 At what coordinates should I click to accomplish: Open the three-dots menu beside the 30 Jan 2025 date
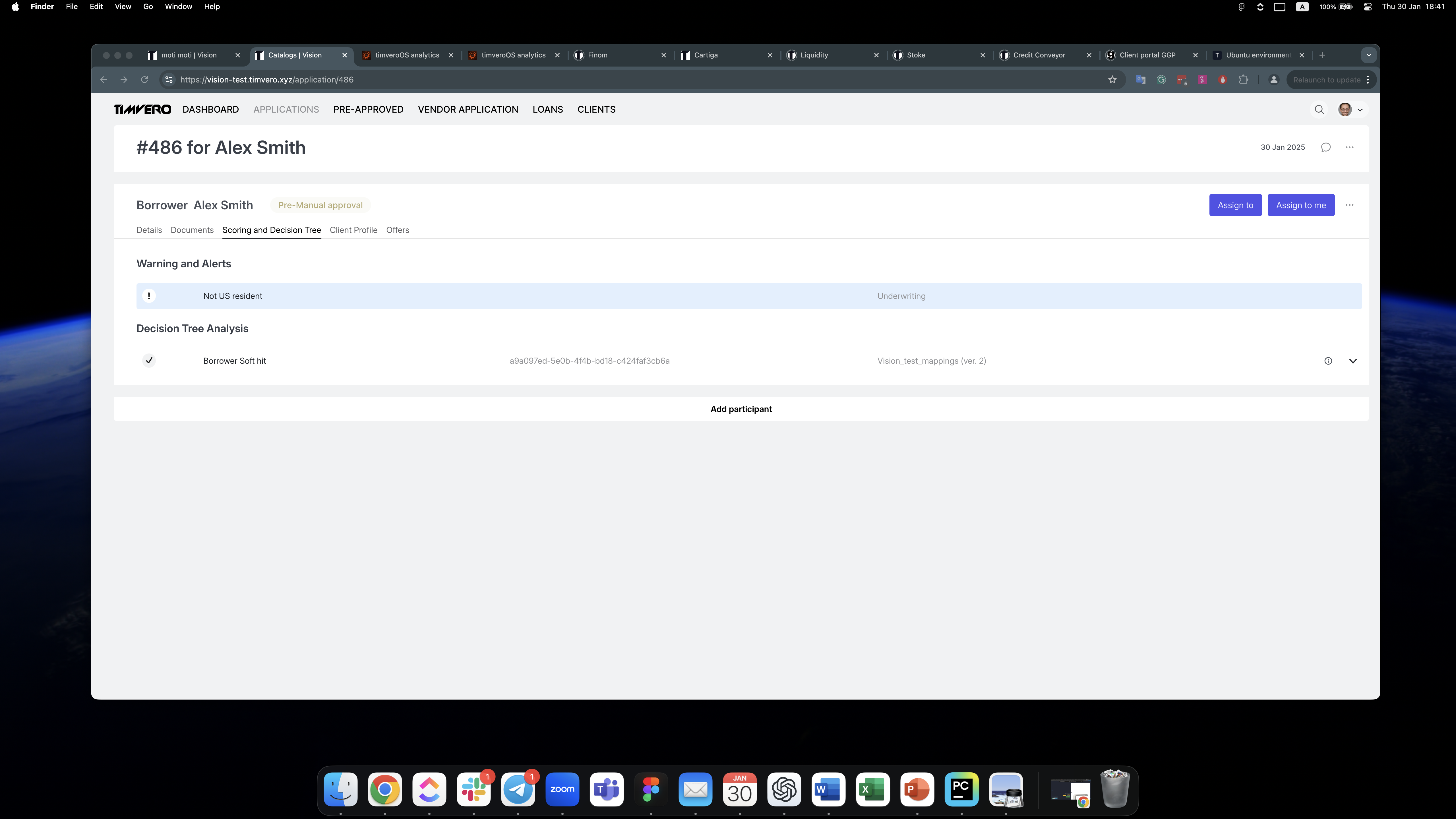(x=1350, y=148)
